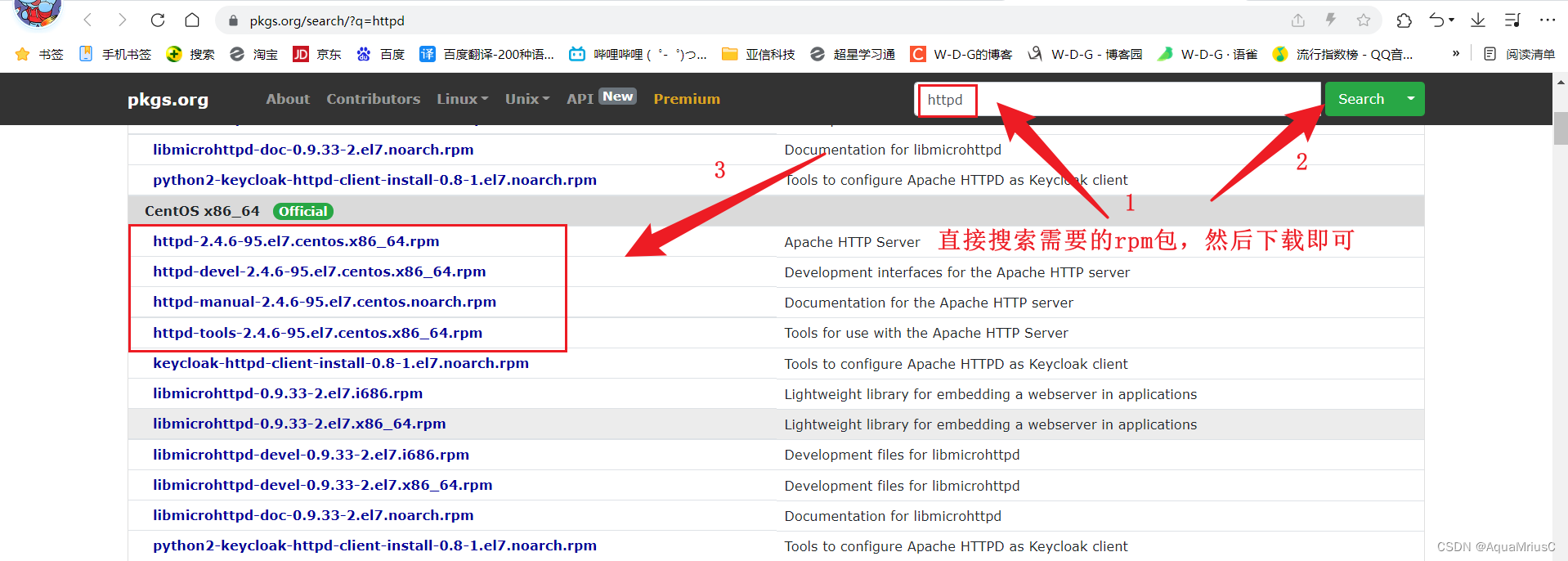This screenshot has height=561, width=1568.
Task: Open the browser three-dot menu
Action: [x=1547, y=20]
